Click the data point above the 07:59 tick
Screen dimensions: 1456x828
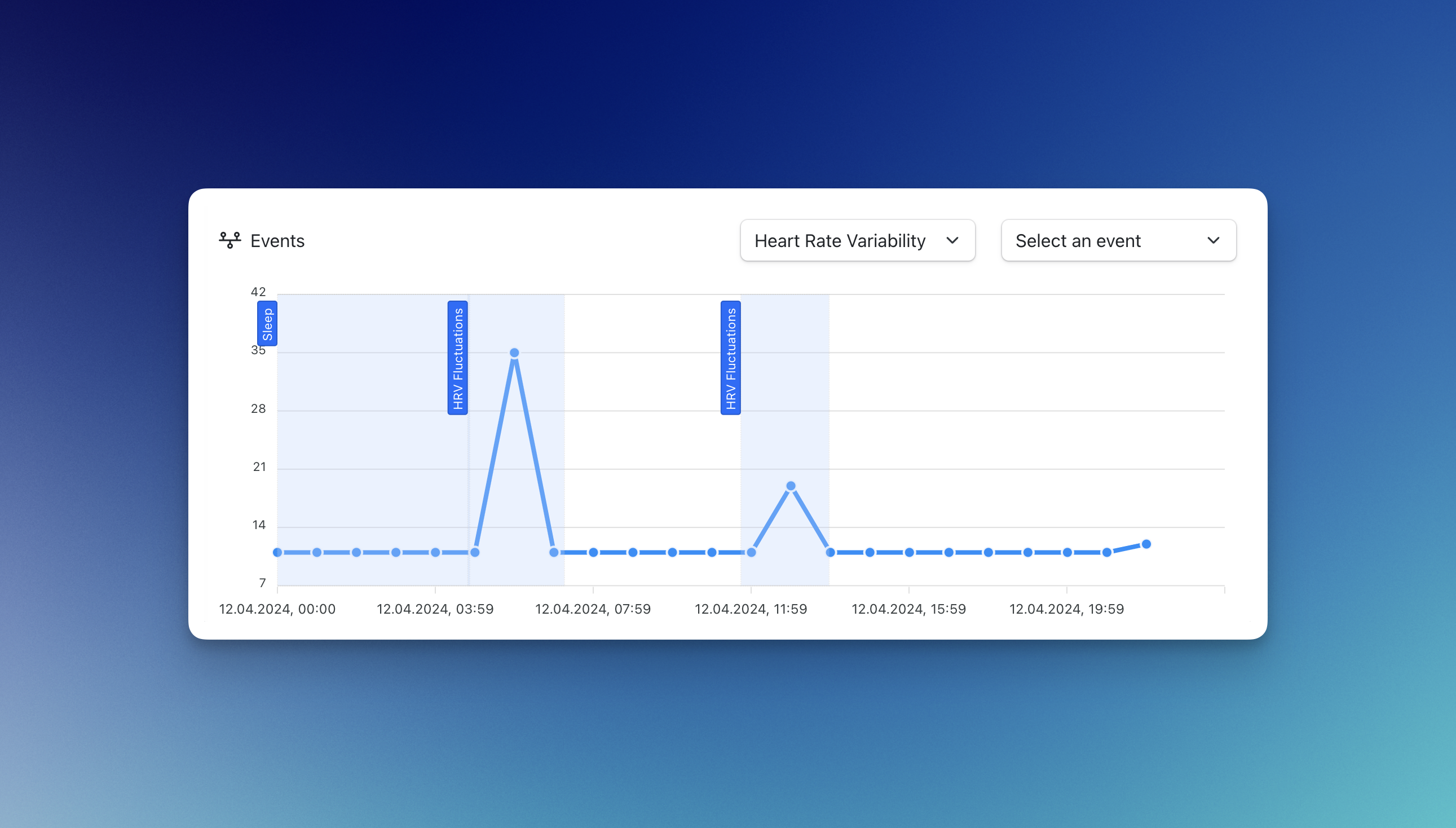593,552
